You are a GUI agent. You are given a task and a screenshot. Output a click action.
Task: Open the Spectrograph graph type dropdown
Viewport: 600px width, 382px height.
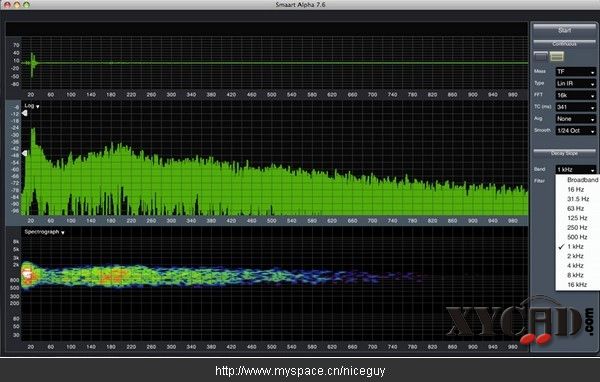coord(44,232)
